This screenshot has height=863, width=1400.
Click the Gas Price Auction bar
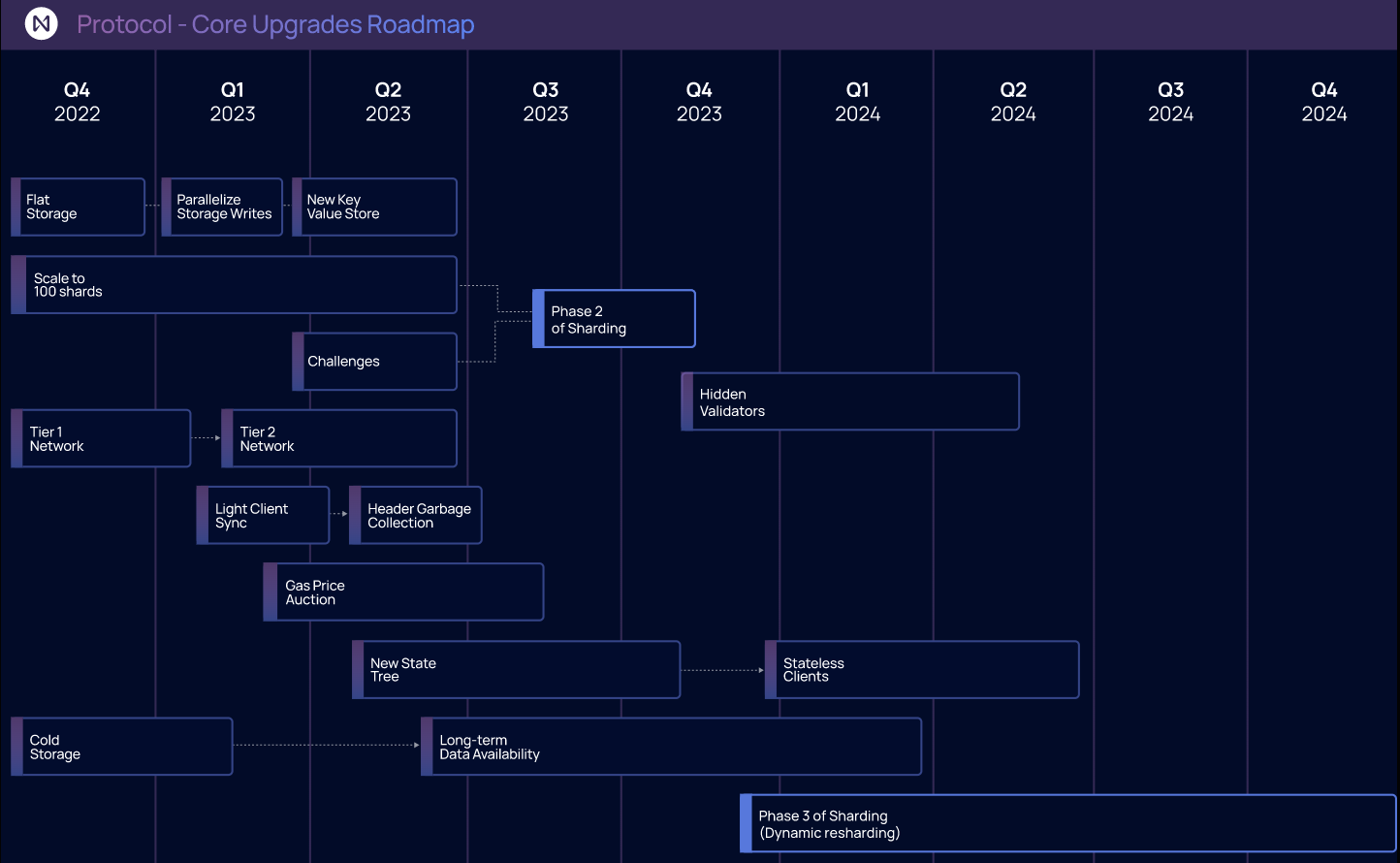tap(403, 591)
